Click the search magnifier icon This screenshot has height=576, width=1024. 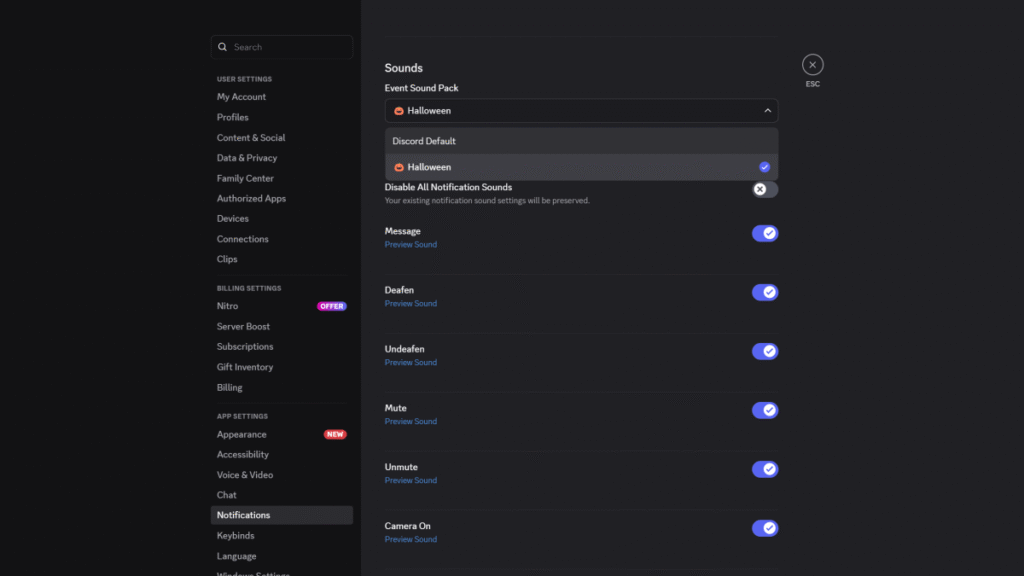tap(222, 47)
